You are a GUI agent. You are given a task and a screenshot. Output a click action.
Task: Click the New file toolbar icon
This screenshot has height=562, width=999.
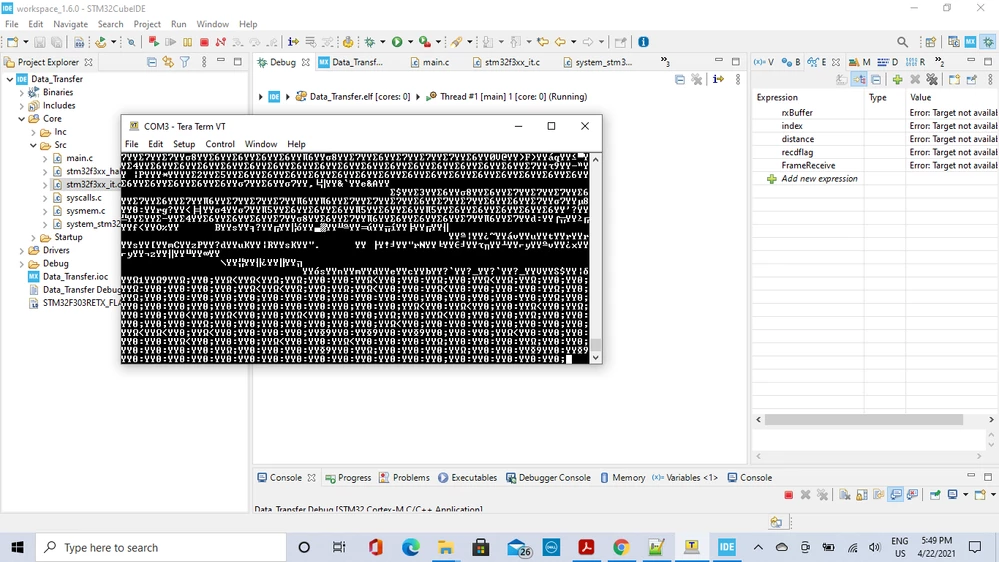pyautogui.click(x=12, y=42)
